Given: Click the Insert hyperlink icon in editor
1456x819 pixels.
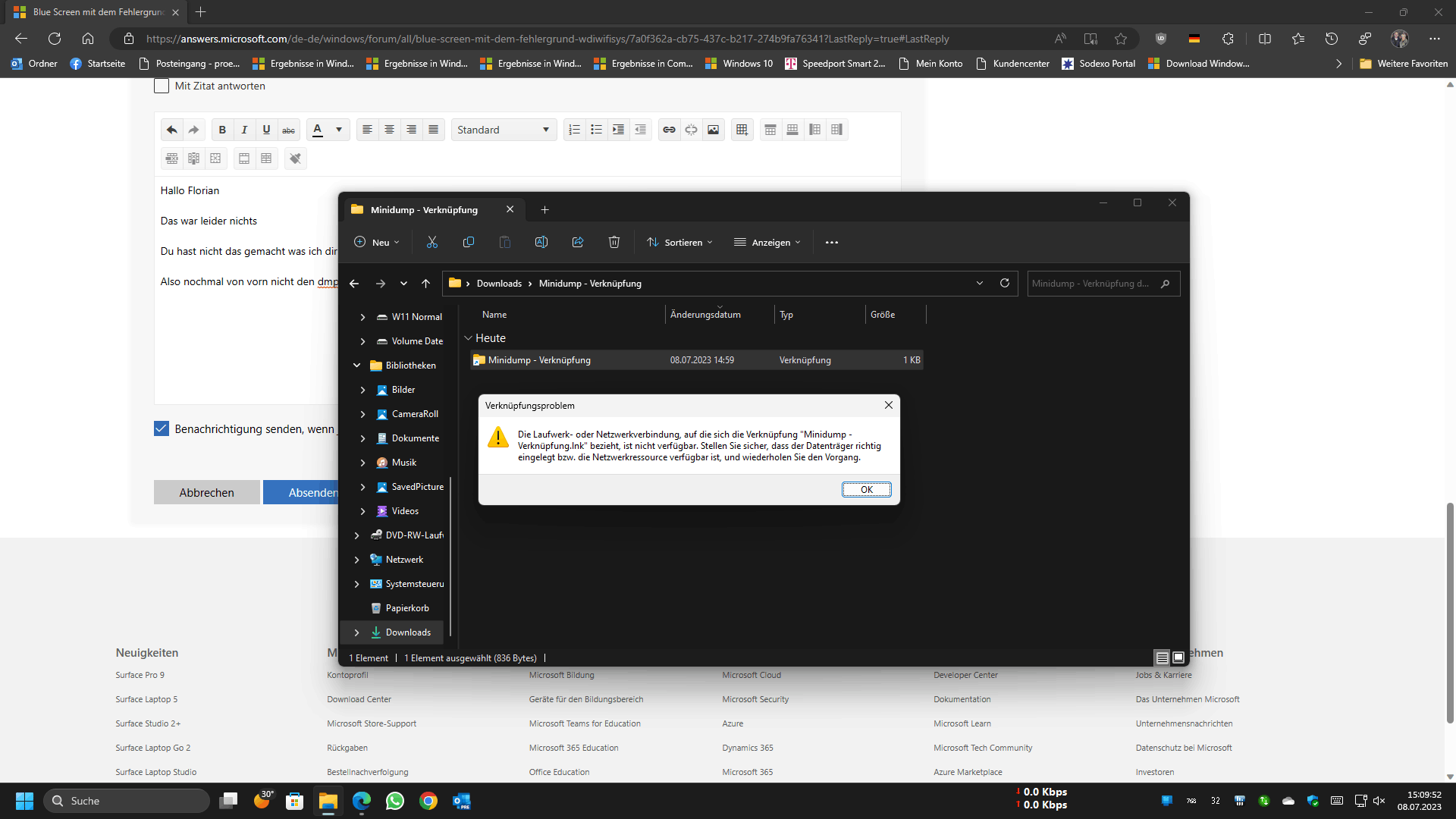Looking at the screenshot, I should pyautogui.click(x=669, y=130).
